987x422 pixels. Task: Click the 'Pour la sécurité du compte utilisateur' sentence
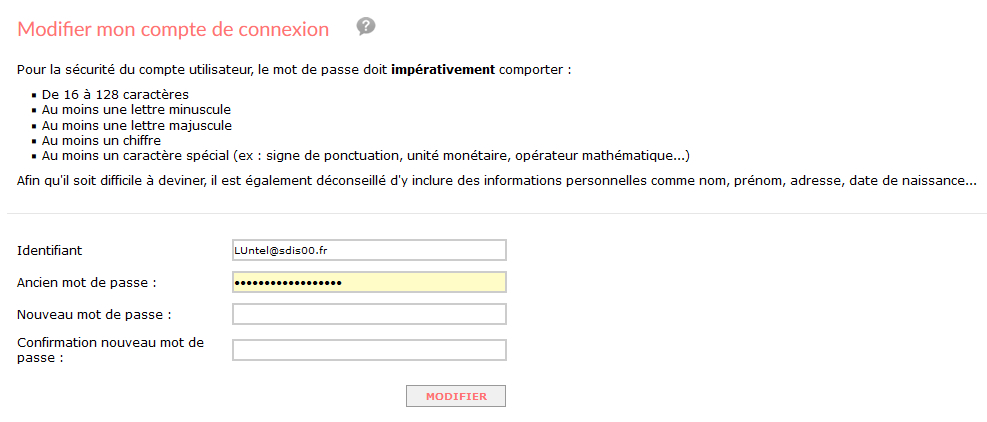294,69
